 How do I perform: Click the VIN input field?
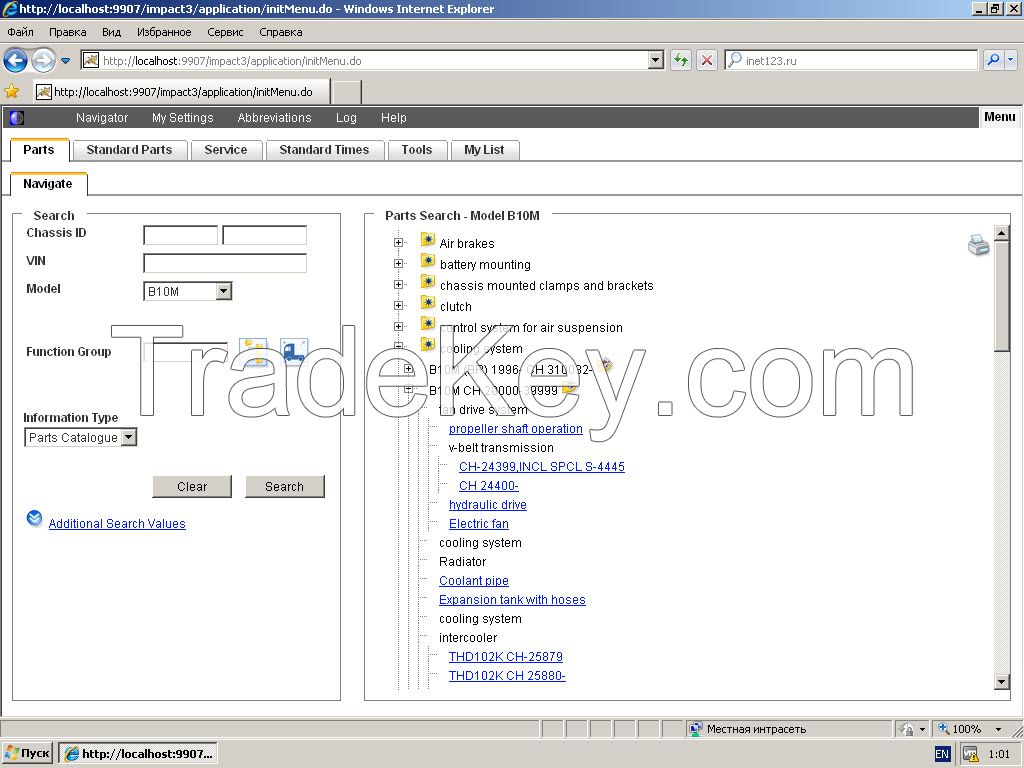(225, 263)
